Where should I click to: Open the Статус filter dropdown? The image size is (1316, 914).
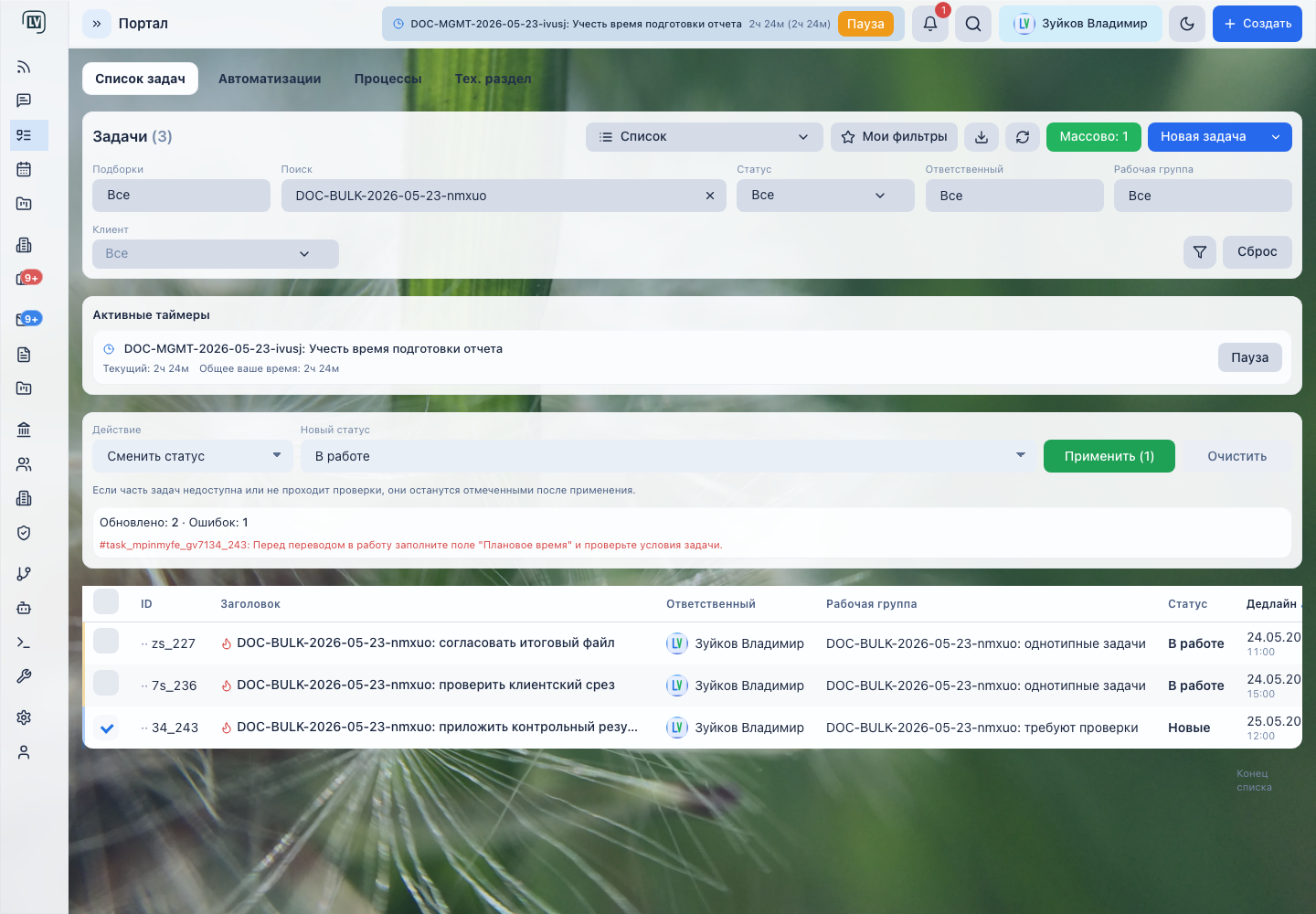tap(825, 196)
